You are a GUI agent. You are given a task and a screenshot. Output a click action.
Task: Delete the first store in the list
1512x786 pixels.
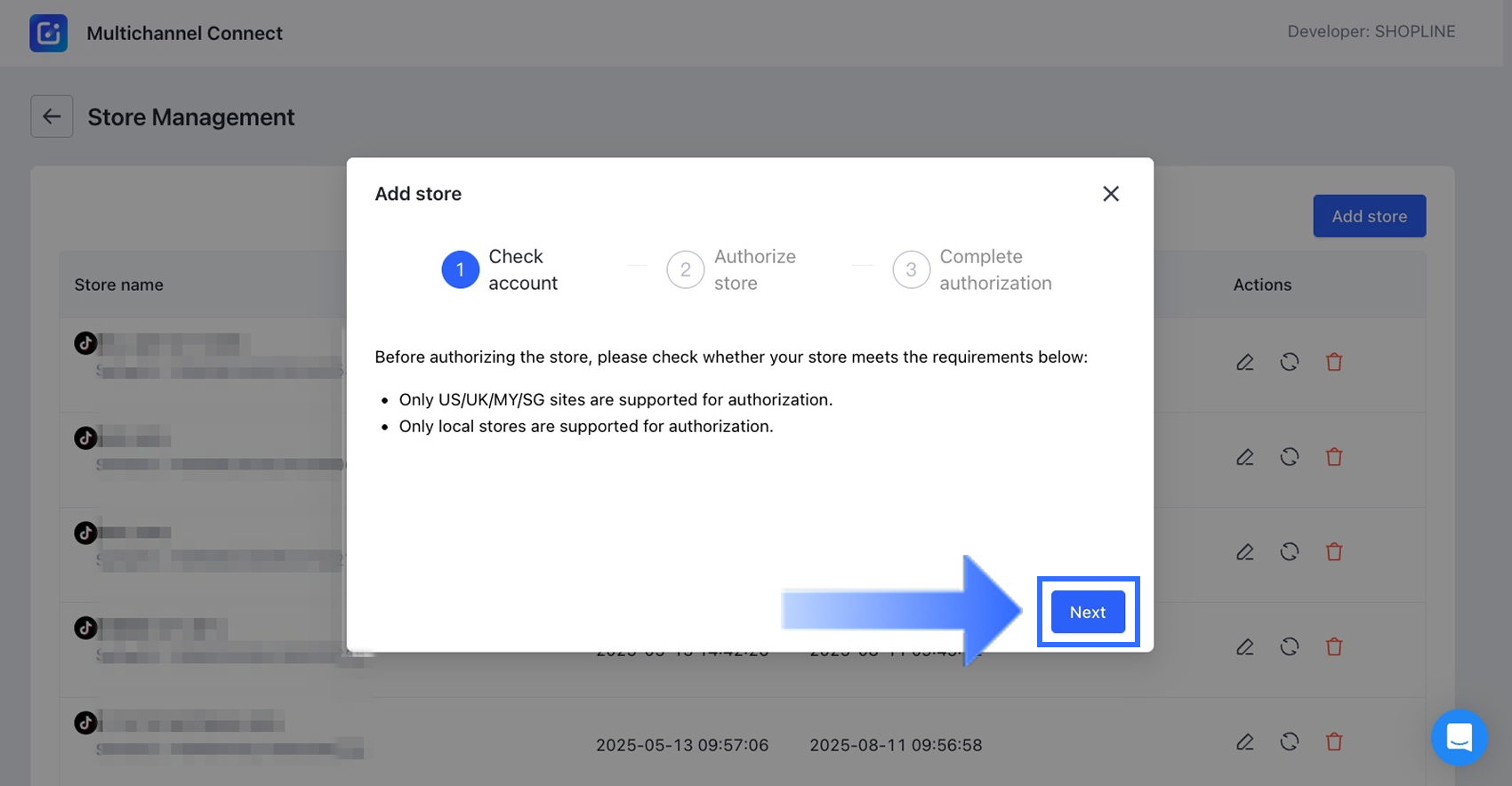click(x=1334, y=362)
